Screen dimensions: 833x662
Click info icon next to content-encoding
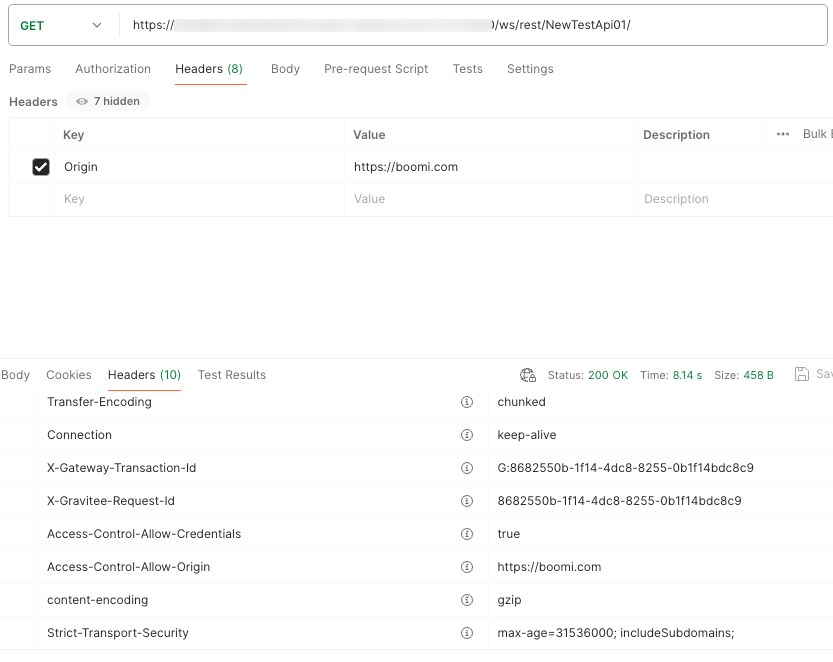466,600
